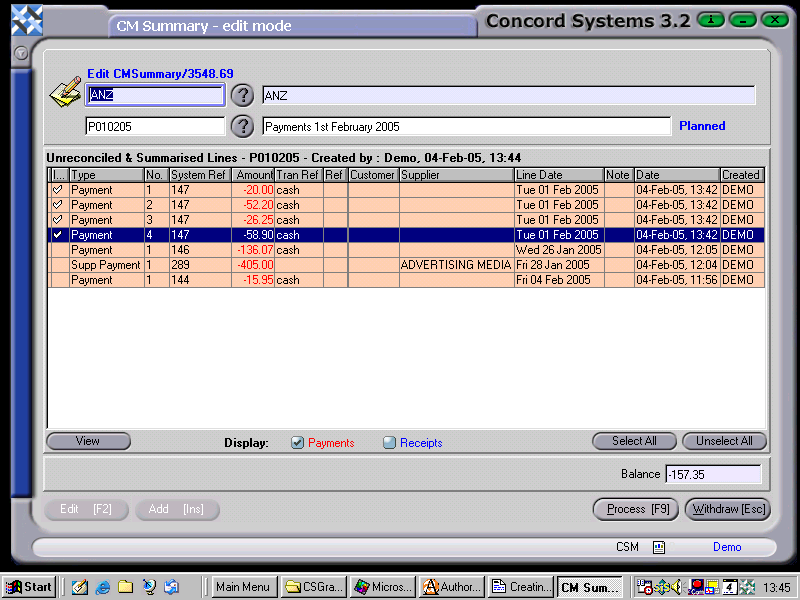The height and width of the screenshot is (600, 800).
Task: Click inside the Balance amount field
Action: (713, 474)
